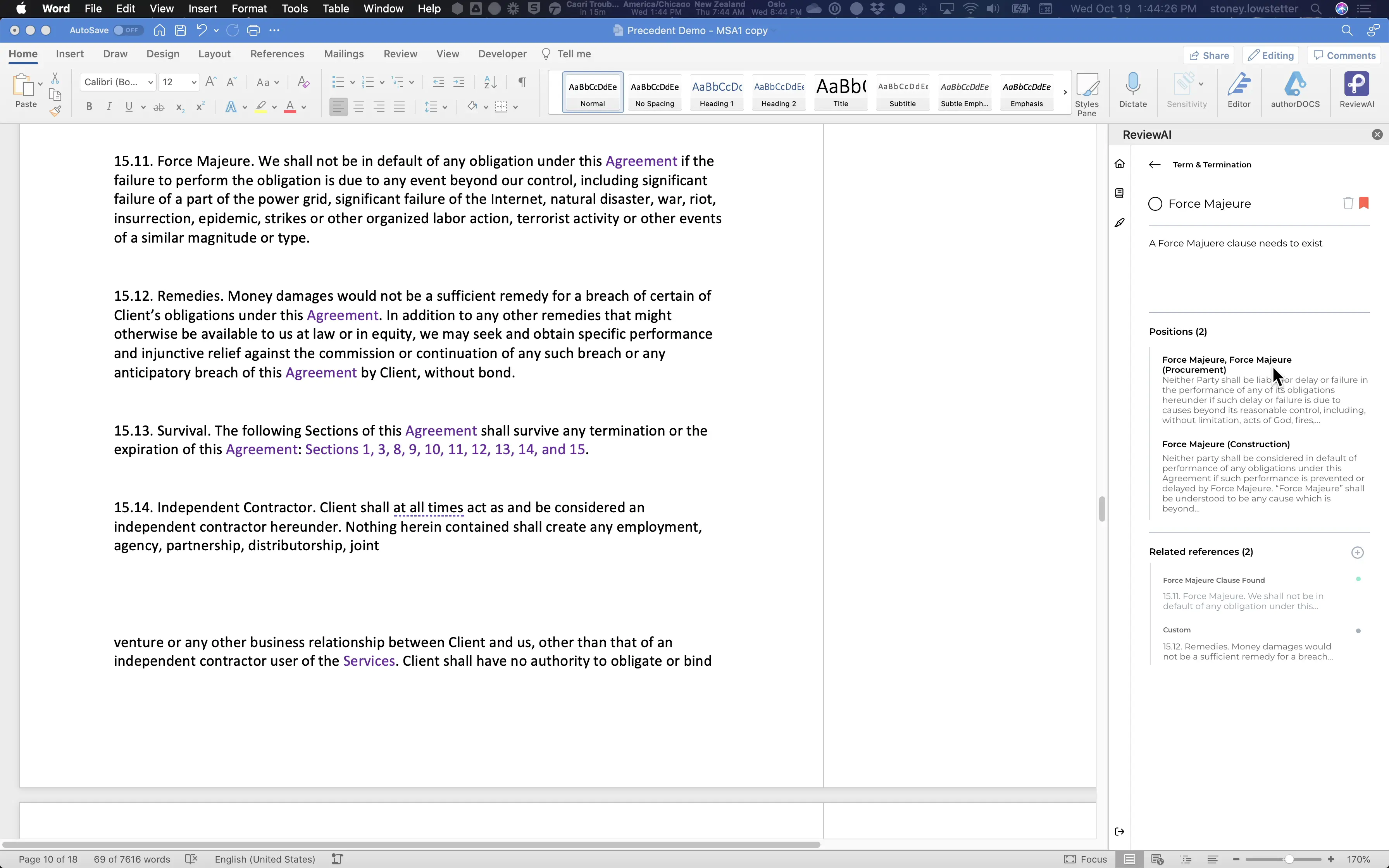Viewport: 1389px width, 868px height.
Task: Go back using the arrow beside Term & Termination
Action: pos(1155,165)
